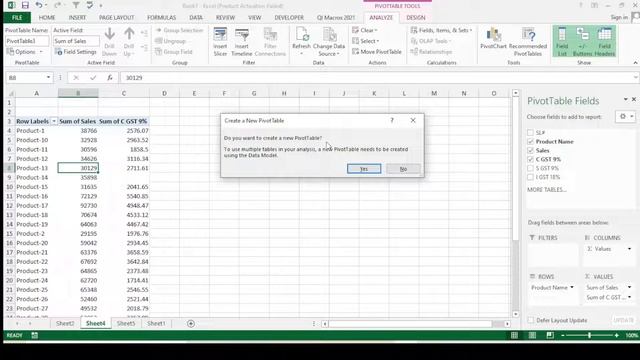Toggle Field Headers display
The image size is (640, 360).
[604, 42]
